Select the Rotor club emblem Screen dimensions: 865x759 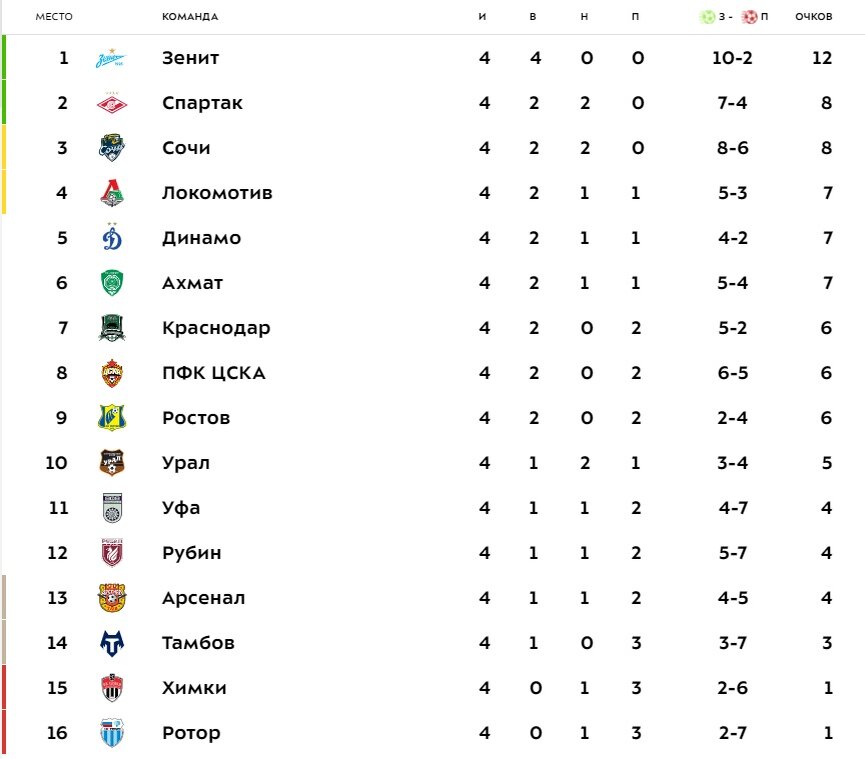click(x=111, y=733)
